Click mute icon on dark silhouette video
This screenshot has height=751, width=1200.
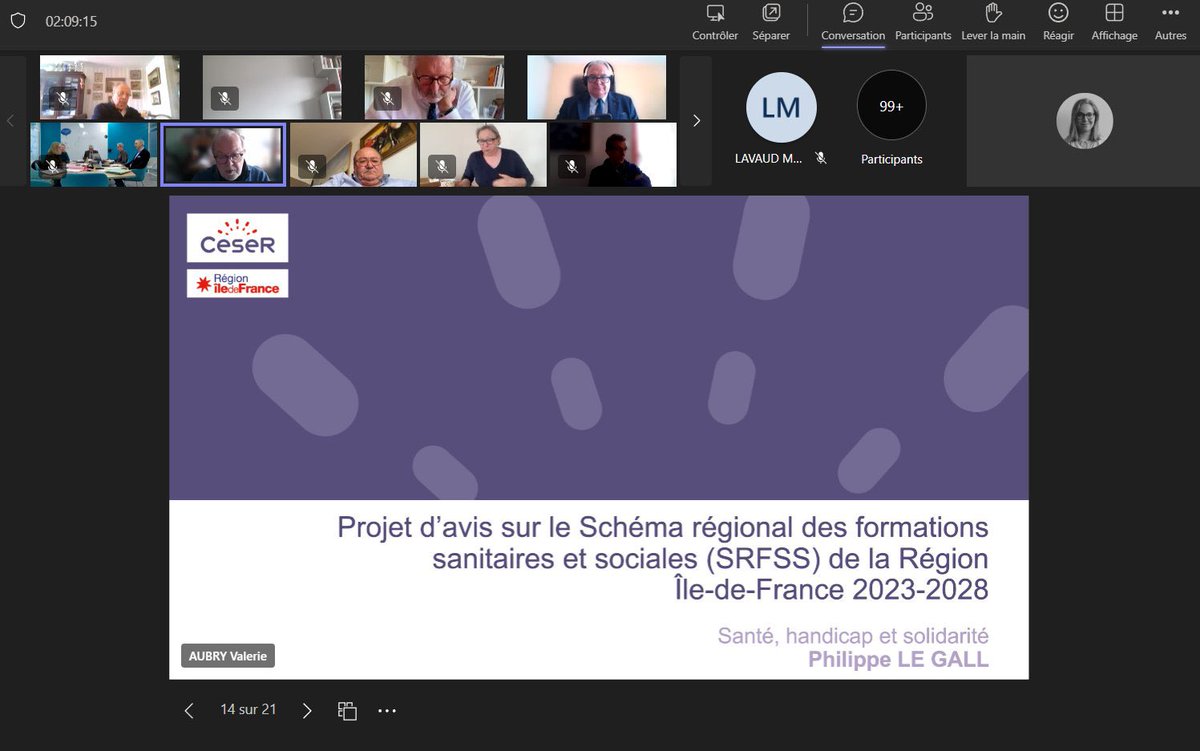click(572, 165)
